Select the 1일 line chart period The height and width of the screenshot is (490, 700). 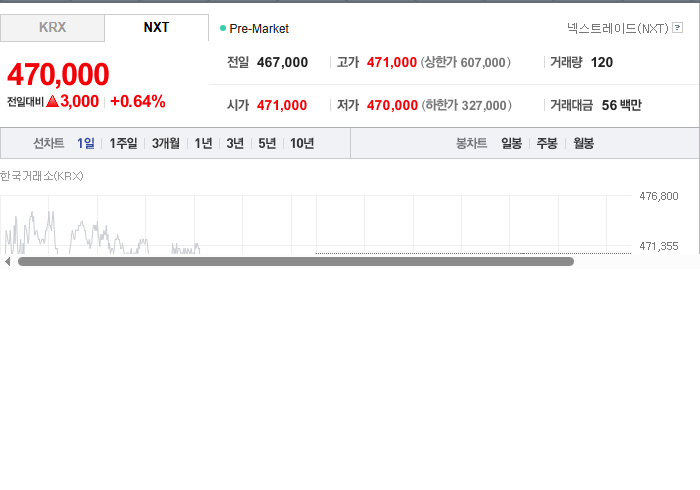pyautogui.click(x=86, y=143)
